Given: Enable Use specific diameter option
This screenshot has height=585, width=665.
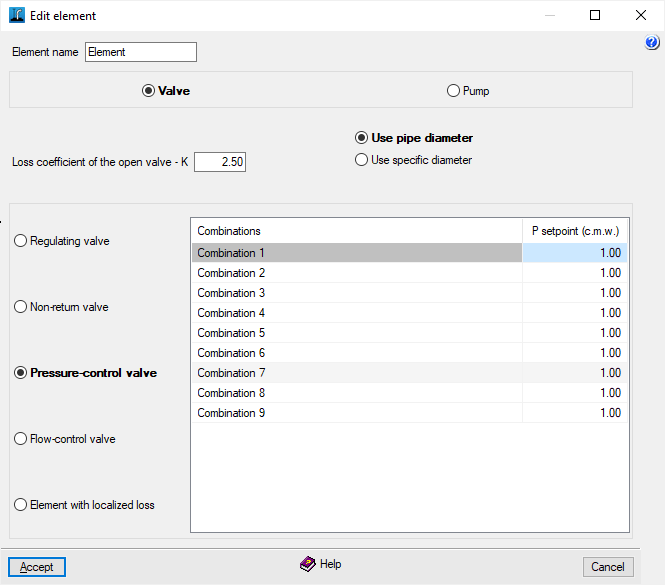Looking at the screenshot, I should pyautogui.click(x=362, y=160).
